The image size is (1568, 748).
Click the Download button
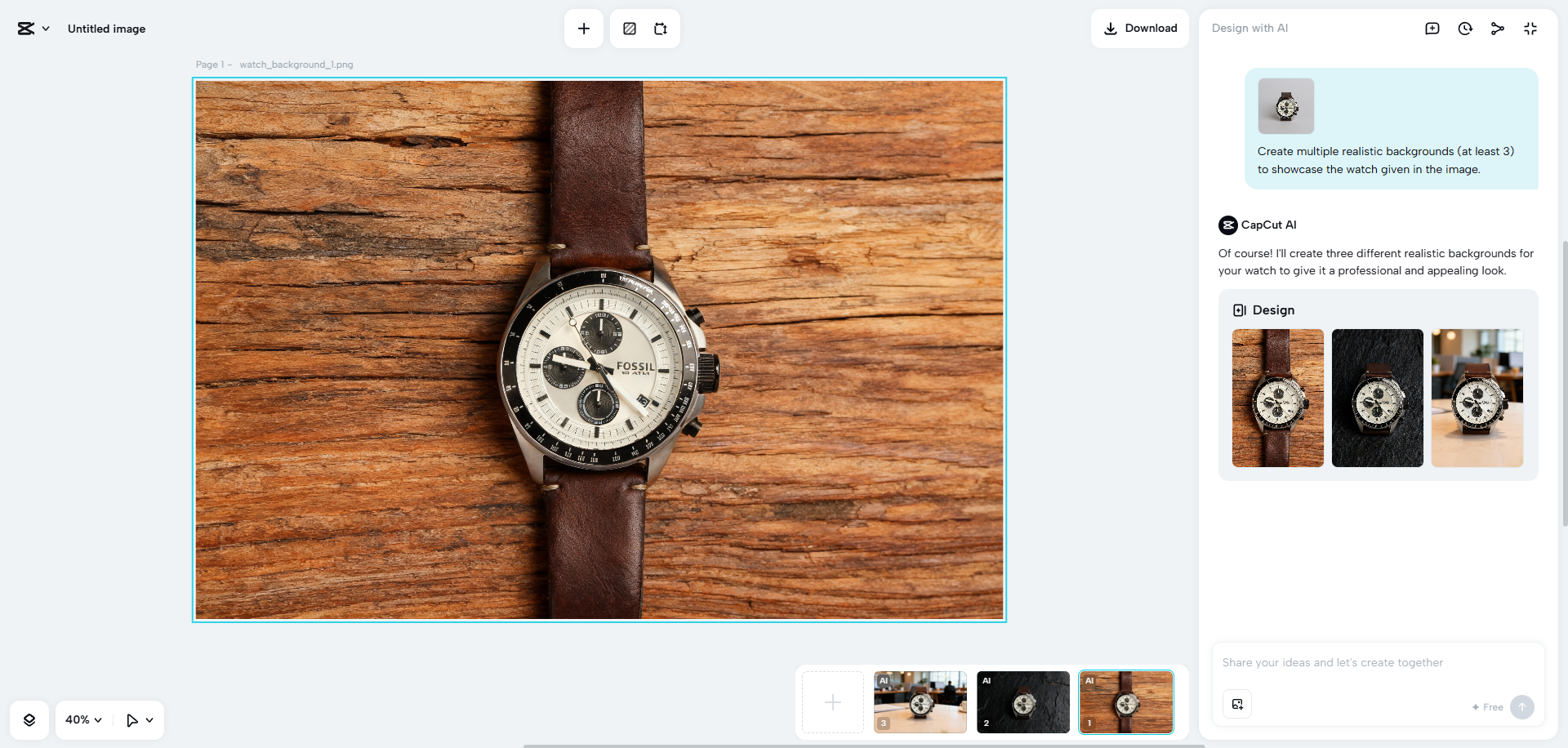point(1140,29)
